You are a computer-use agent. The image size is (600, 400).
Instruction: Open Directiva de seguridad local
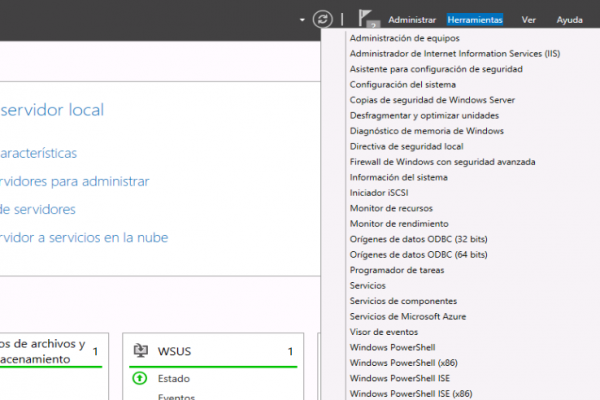pos(406,146)
